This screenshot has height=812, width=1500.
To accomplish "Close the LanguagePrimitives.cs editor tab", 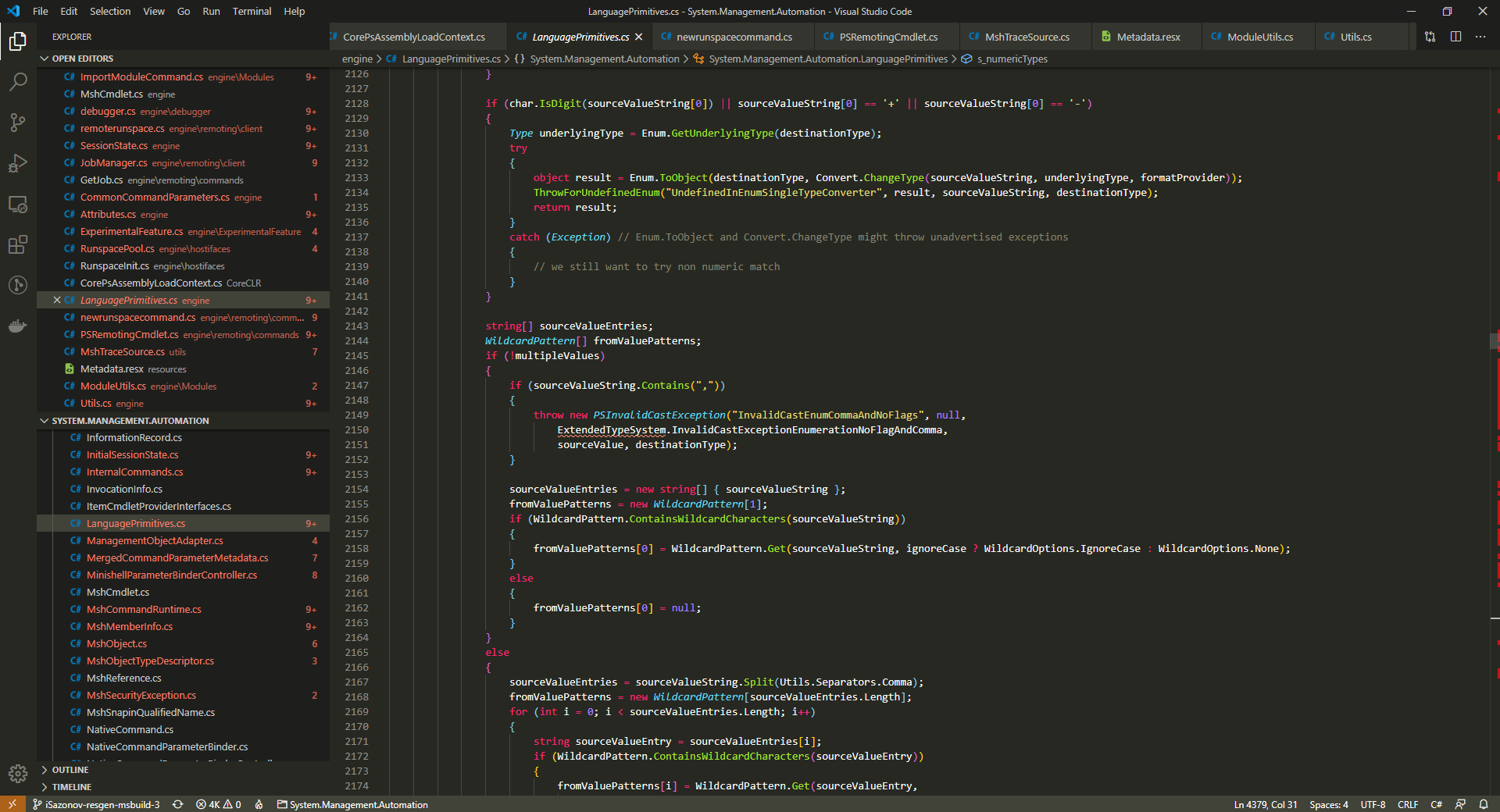I will coord(639,37).
